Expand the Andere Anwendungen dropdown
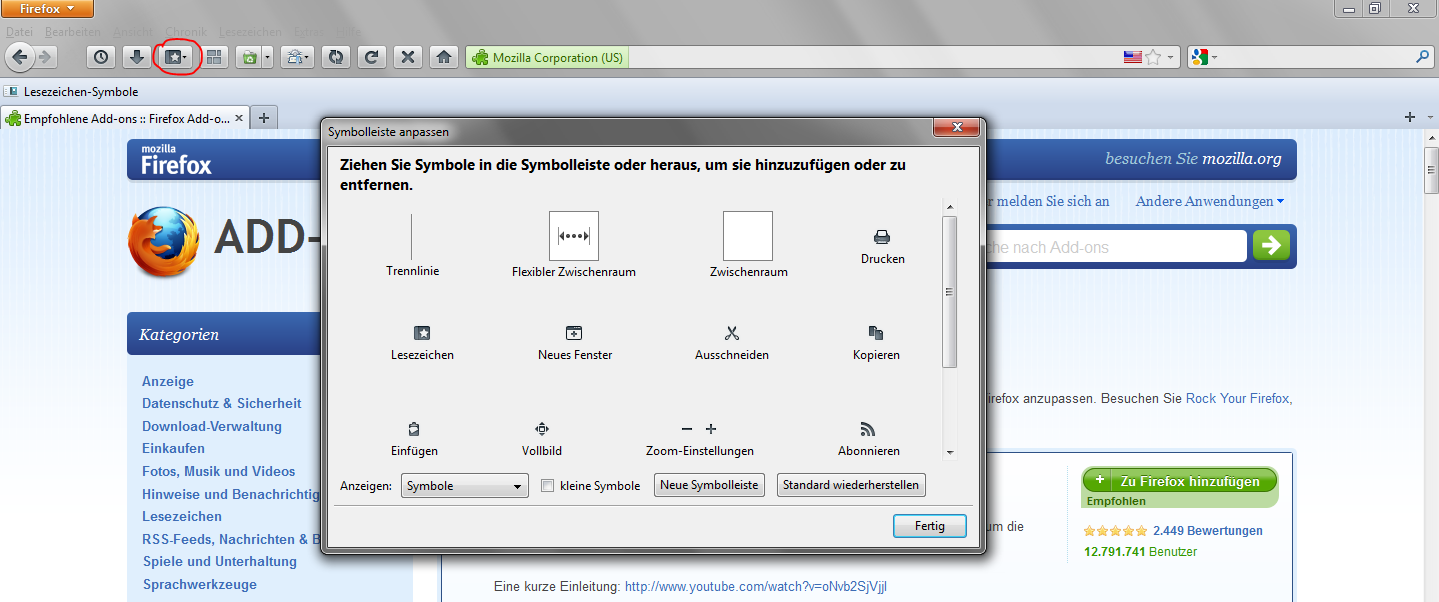1439x602 pixels. point(1210,201)
